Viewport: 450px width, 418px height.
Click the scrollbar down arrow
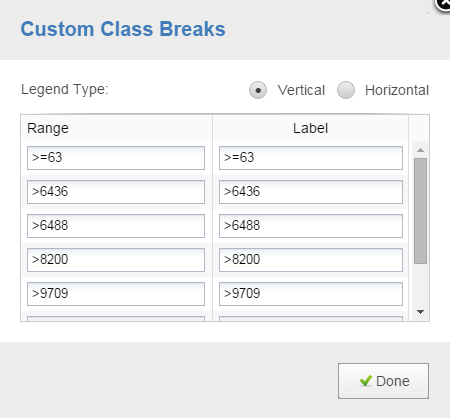(420, 312)
